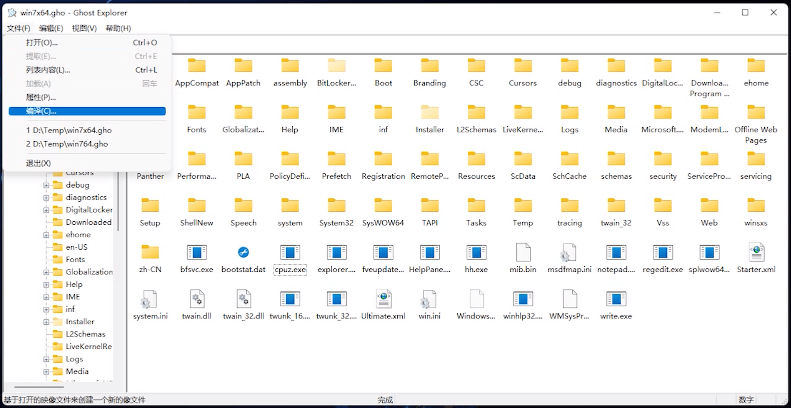Image resolution: width=791 pixels, height=408 pixels.
Task: Open the 编辑(E) menu
Action: point(51,28)
